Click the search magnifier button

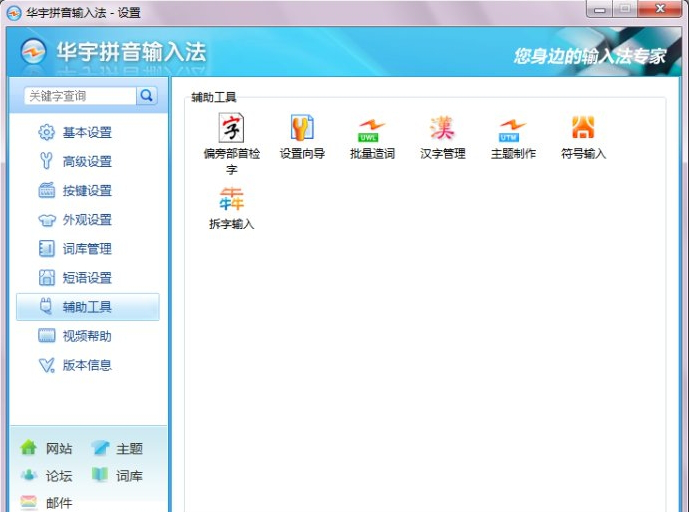tap(147, 95)
